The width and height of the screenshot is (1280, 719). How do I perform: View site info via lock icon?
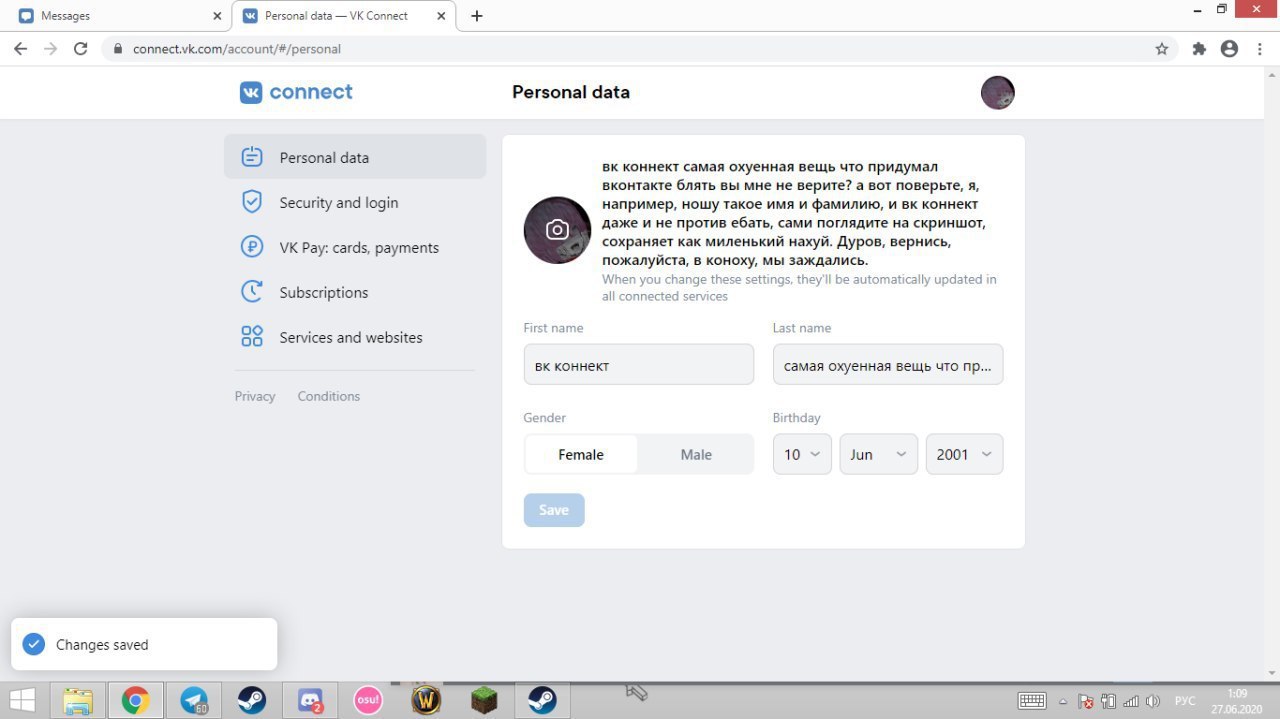118,48
